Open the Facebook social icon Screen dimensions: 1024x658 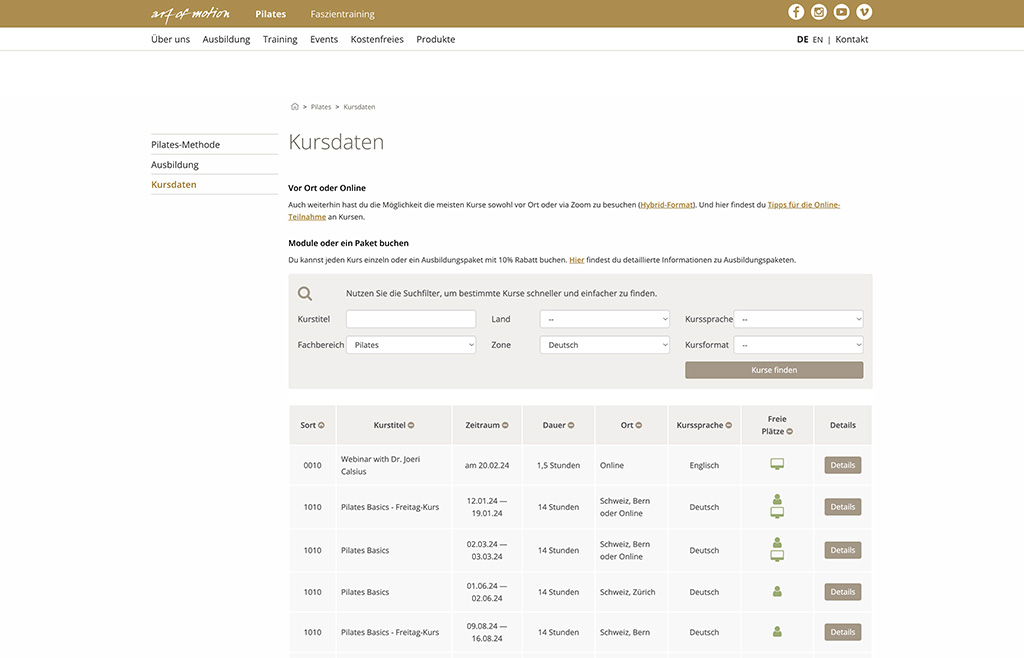(x=796, y=12)
